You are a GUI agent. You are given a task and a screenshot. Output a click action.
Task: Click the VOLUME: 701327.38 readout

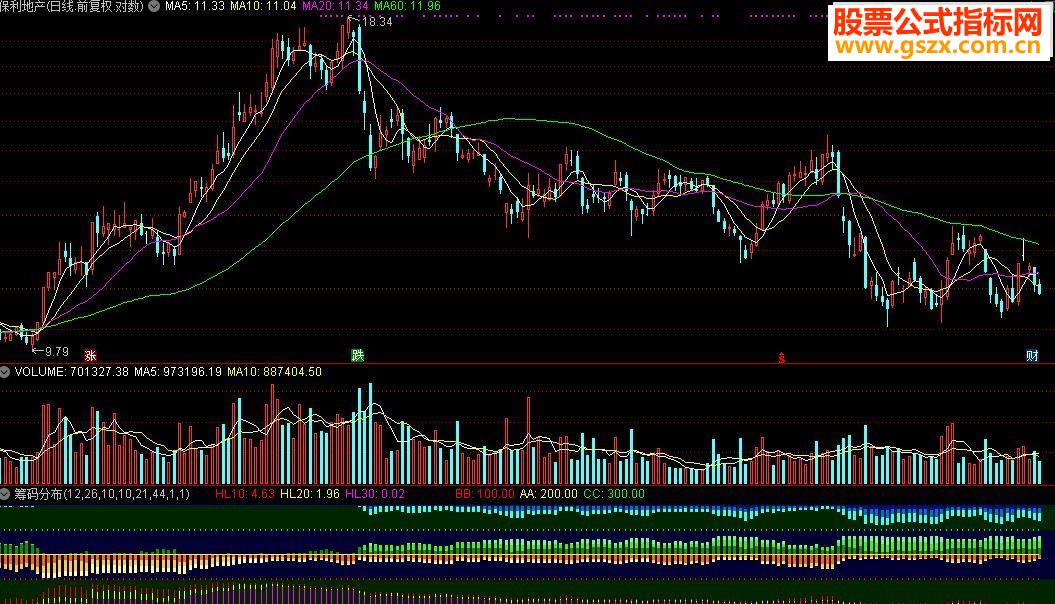[x=71, y=371]
